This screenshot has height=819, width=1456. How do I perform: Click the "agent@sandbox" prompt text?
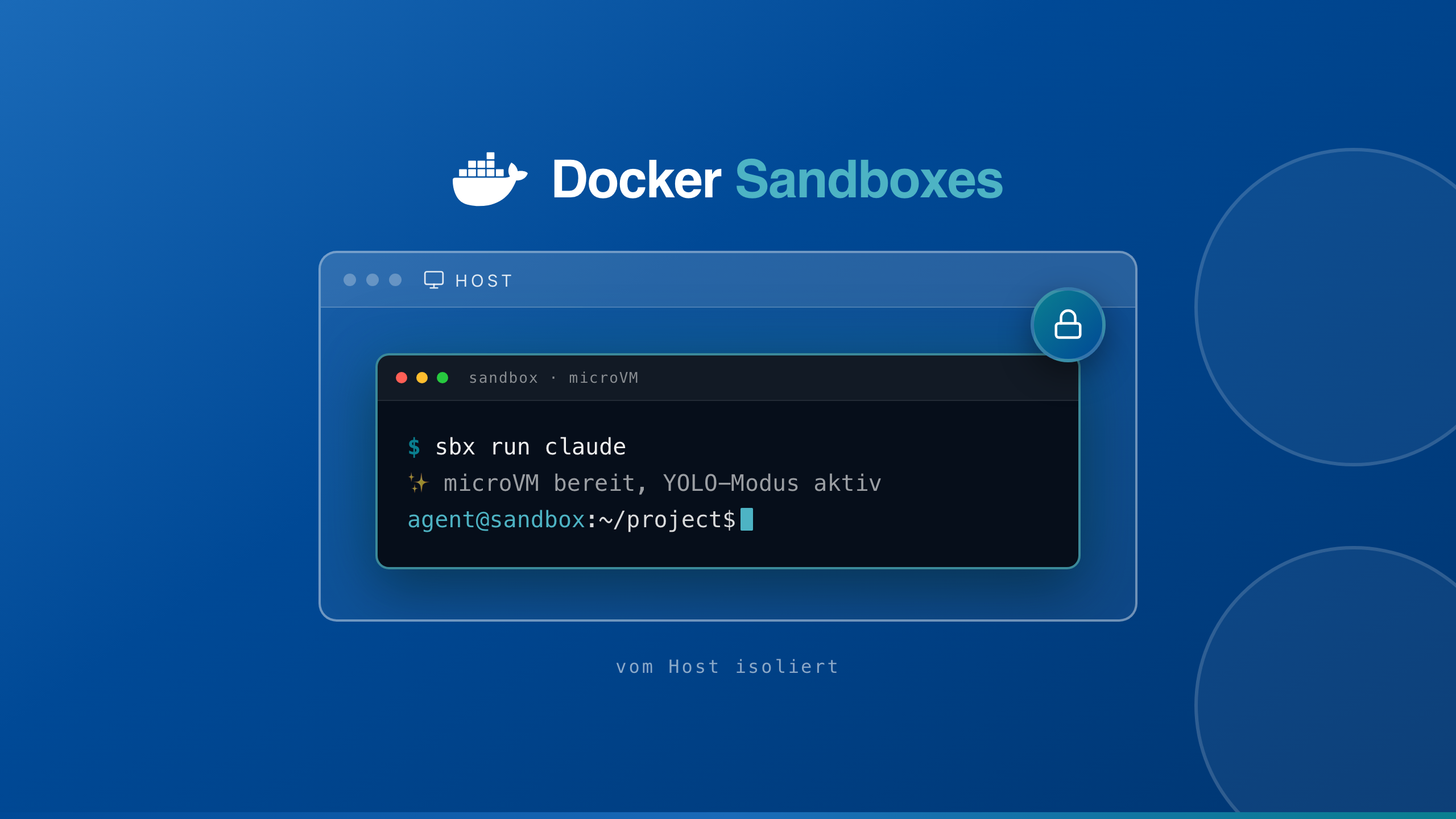tap(497, 520)
